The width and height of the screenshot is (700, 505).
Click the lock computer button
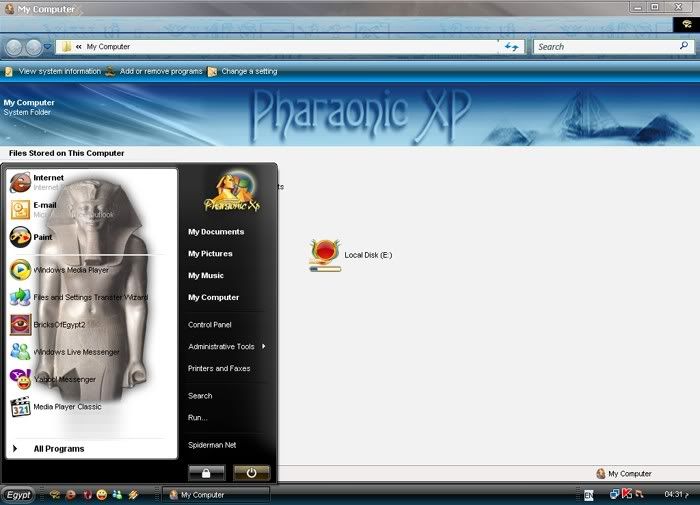206,473
